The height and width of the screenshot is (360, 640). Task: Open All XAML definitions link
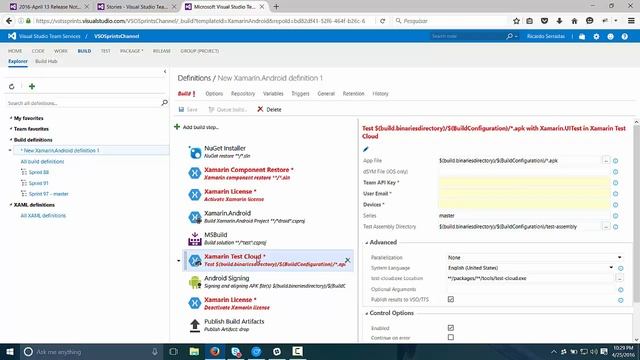coord(43,216)
